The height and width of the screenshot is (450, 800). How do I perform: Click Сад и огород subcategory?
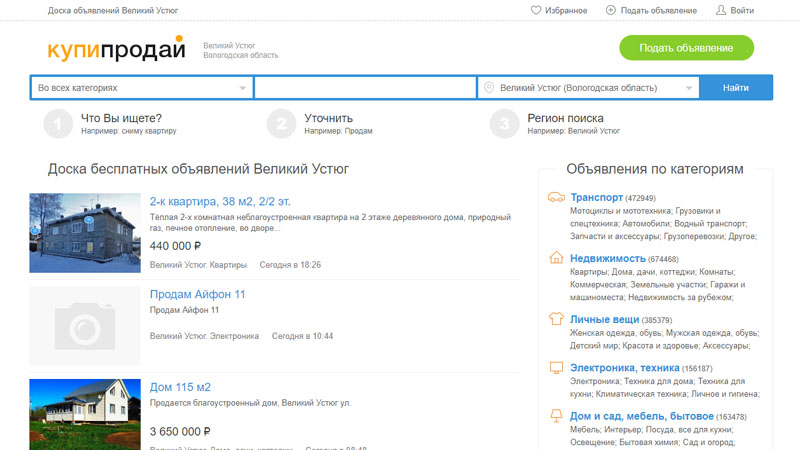point(707,442)
